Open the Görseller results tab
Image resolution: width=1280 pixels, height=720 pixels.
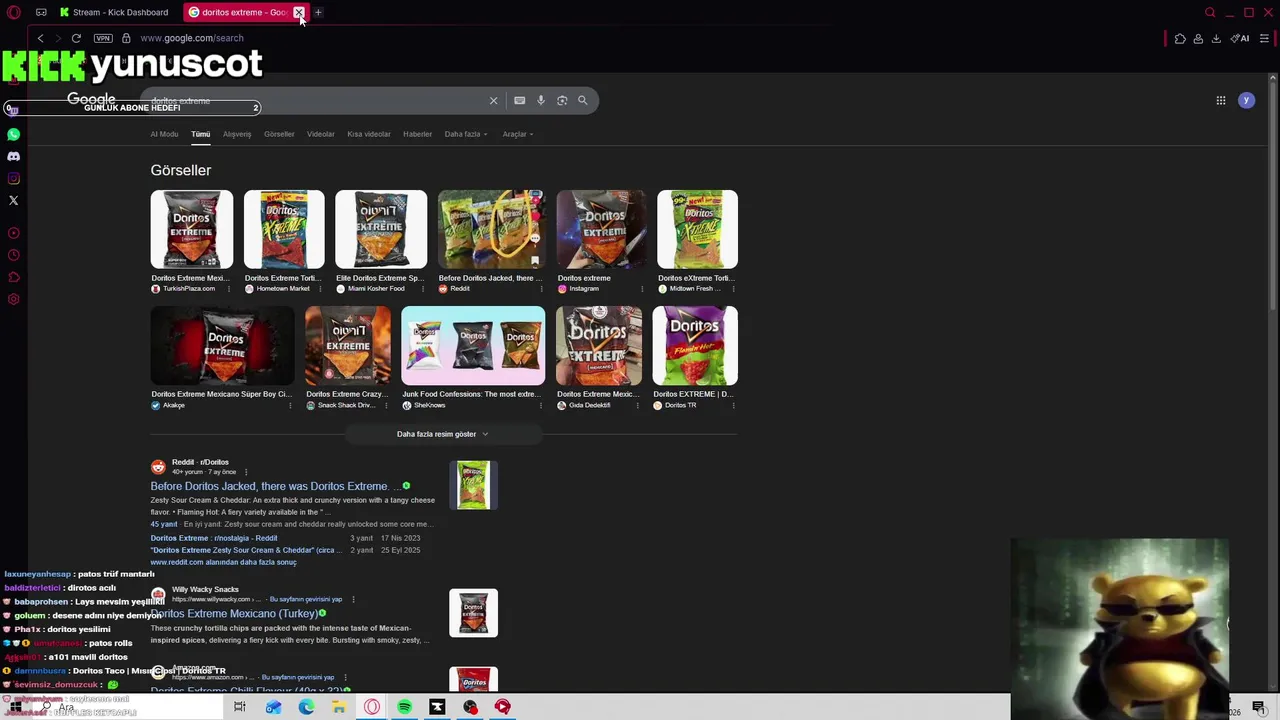(x=279, y=134)
